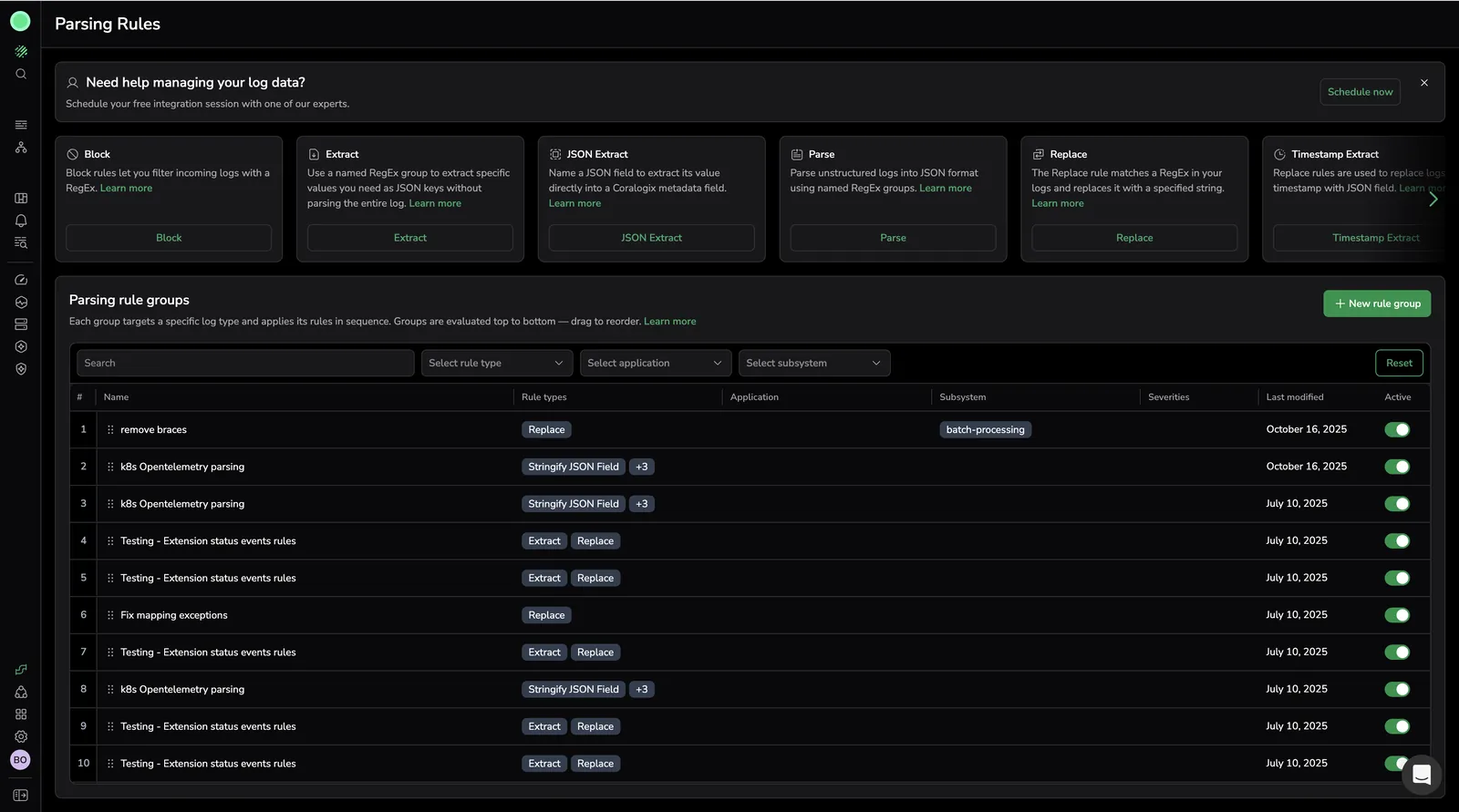Image resolution: width=1459 pixels, height=812 pixels.
Task: Click the drag handle for remove braces
Action: [110, 429]
